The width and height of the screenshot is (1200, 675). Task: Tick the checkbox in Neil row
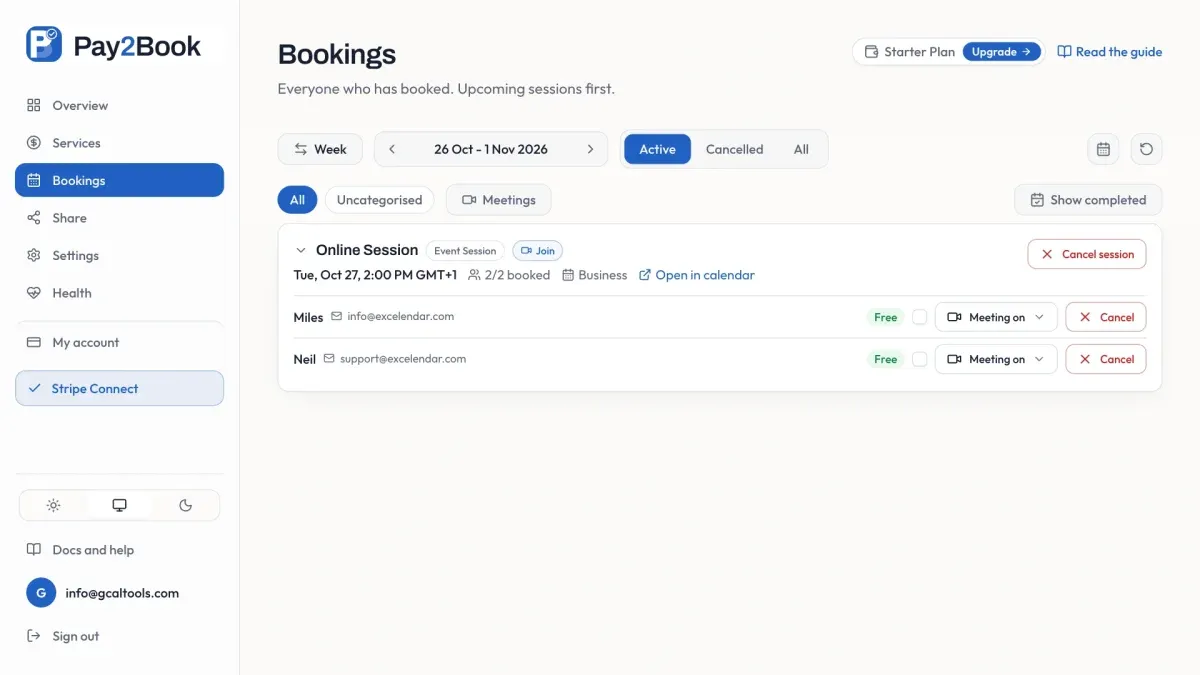pos(919,359)
